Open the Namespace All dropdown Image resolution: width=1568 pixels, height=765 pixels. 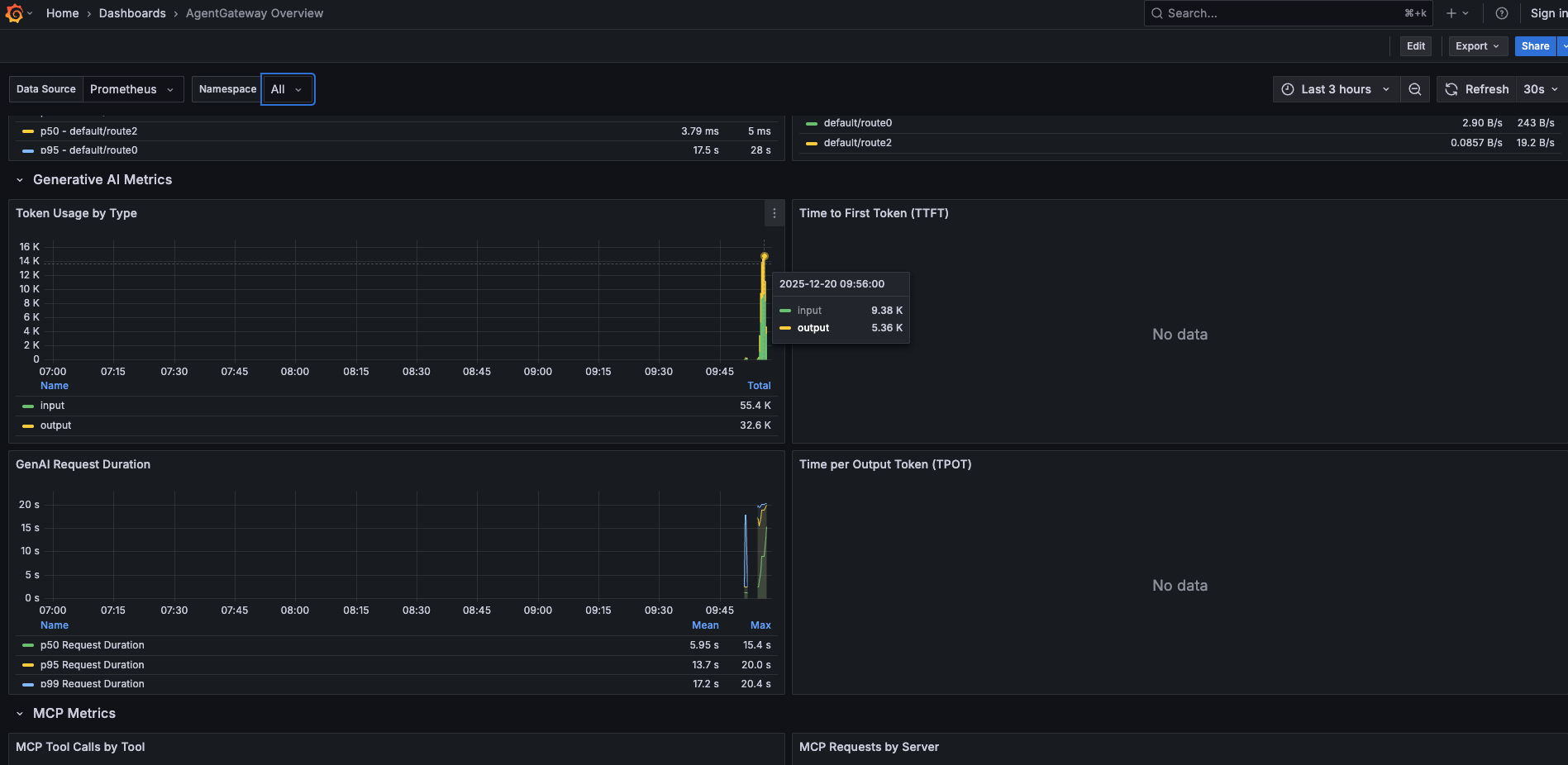click(288, 89)
